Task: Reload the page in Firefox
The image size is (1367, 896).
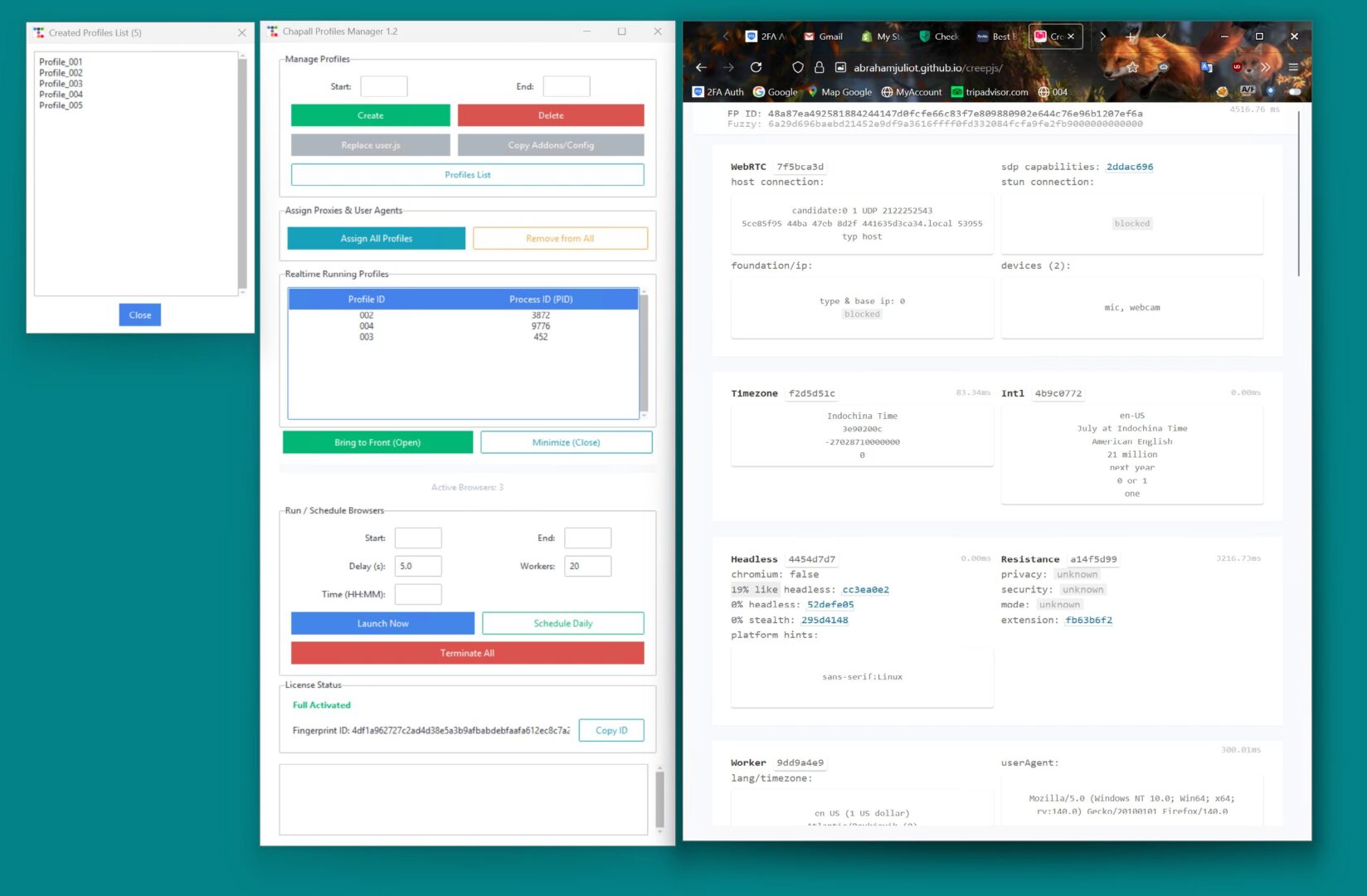Action: click(756, 67)
